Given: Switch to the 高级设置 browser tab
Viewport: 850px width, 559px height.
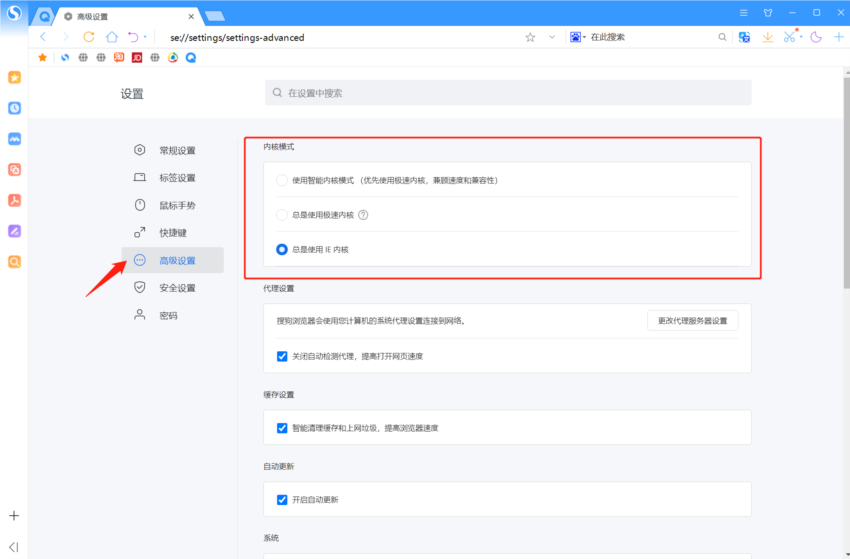Looking at the screenshot, I should click(x=127, y=17).
